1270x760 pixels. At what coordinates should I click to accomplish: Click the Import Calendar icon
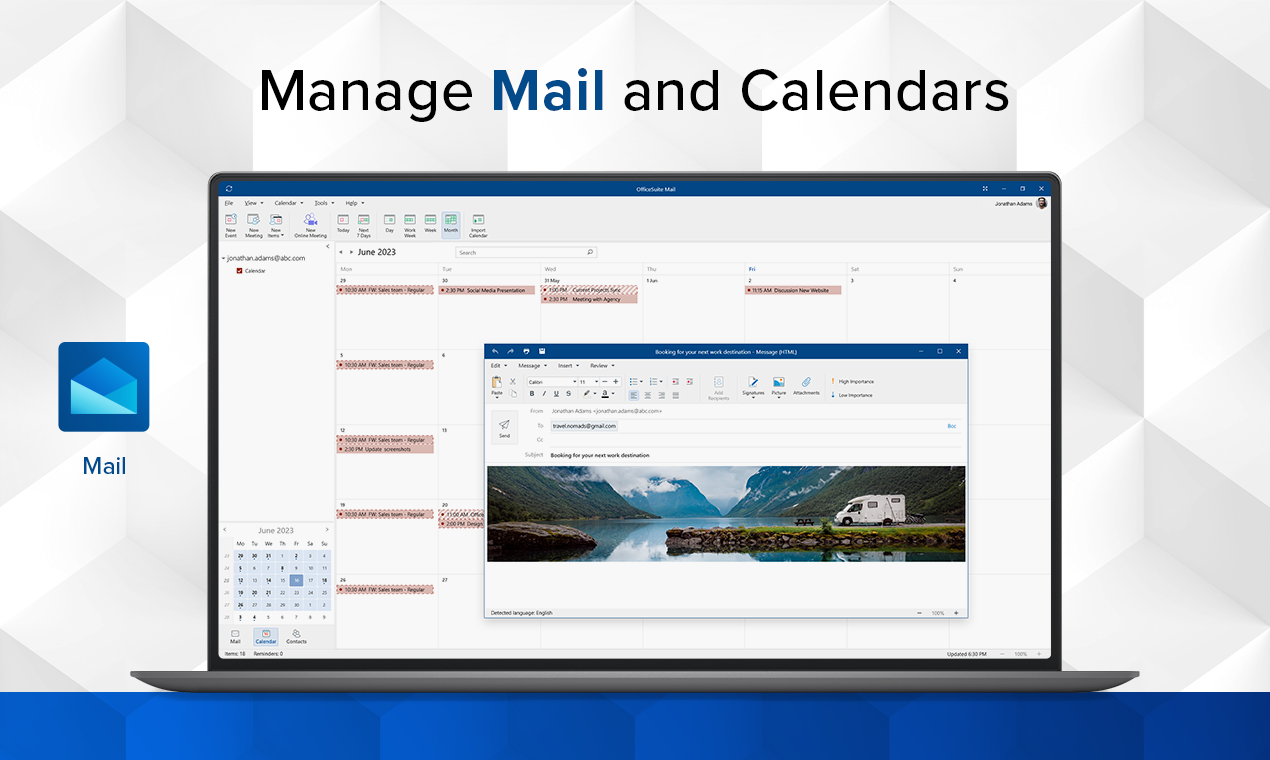478,219
